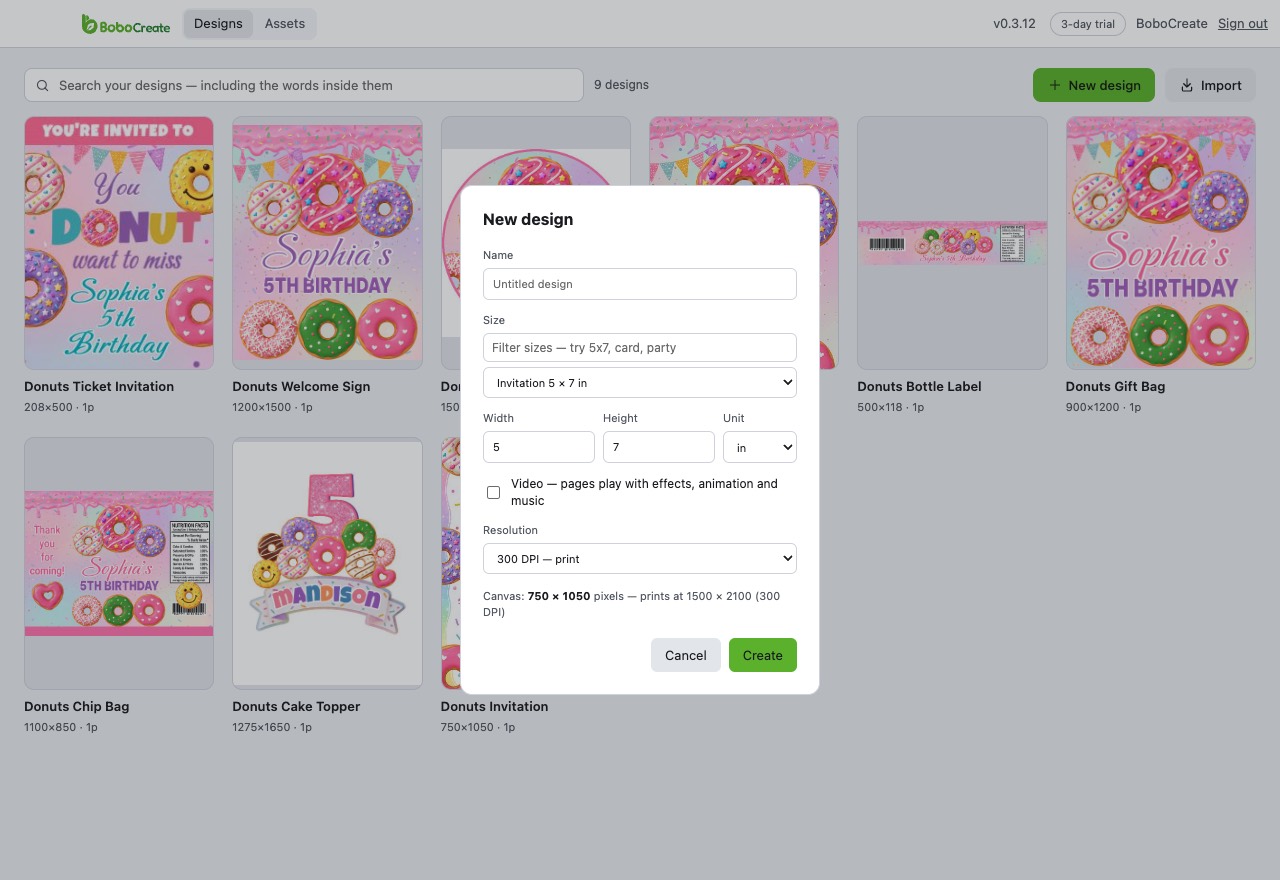The image size is (1280, 880).
Task: Click the v0.3.12 version text
Action: coord(1014,24)
